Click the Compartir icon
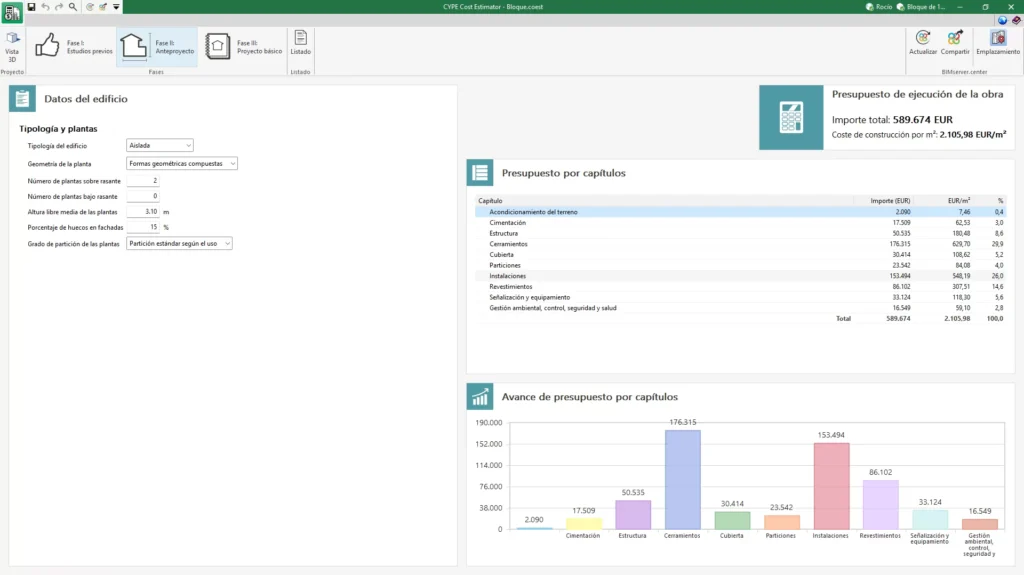Image resolution: width=1024 pixels, height=575 pixels. tap(955, 42)
